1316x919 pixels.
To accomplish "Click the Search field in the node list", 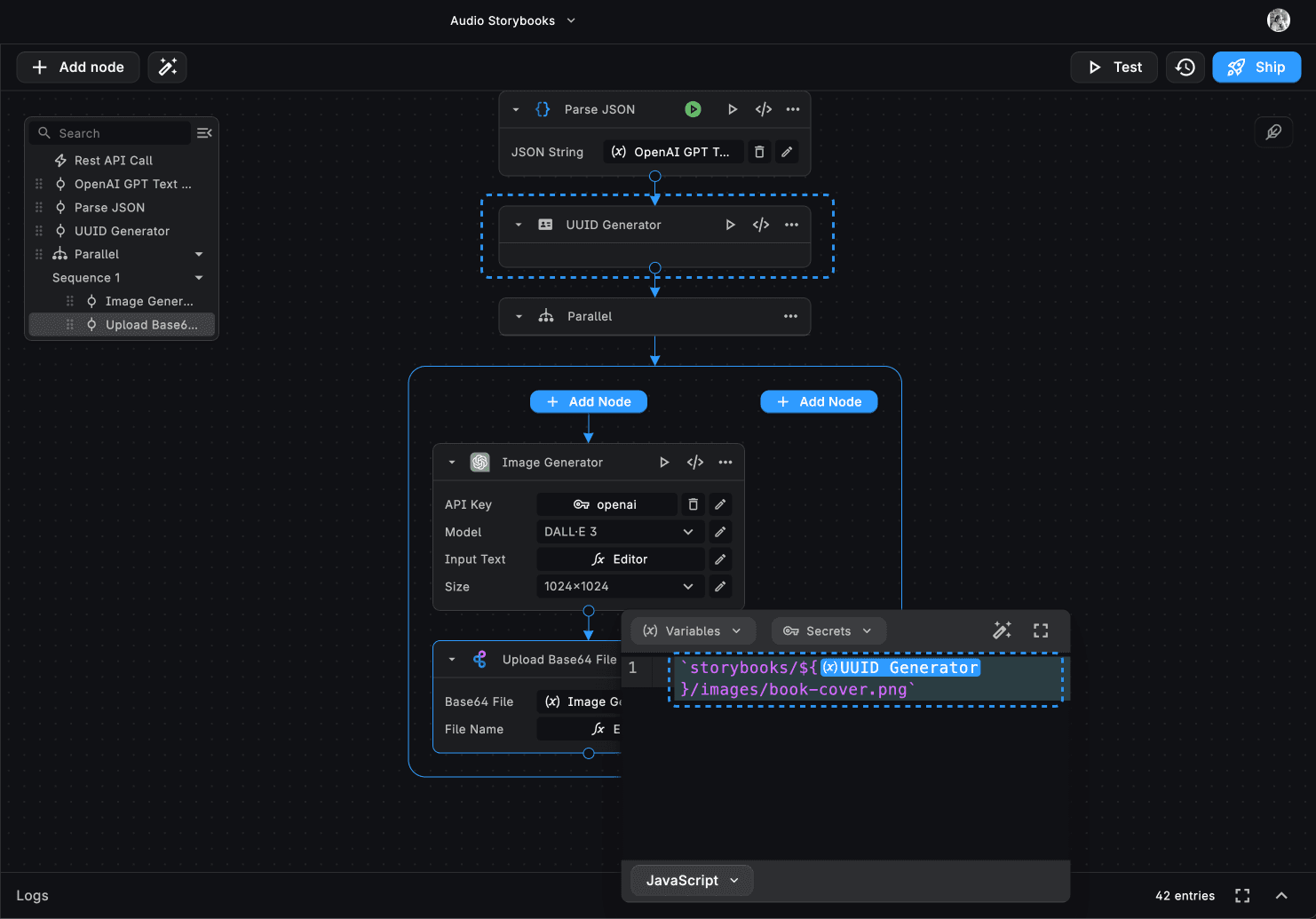I will pos(120,133).
